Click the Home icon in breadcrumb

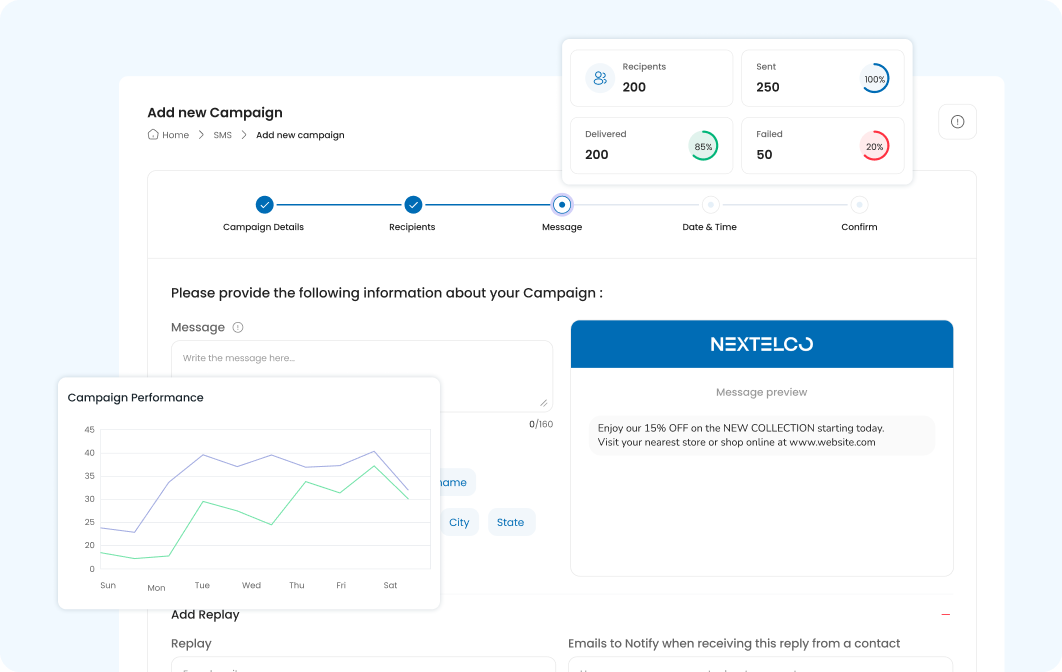click(x=153, y=135)
